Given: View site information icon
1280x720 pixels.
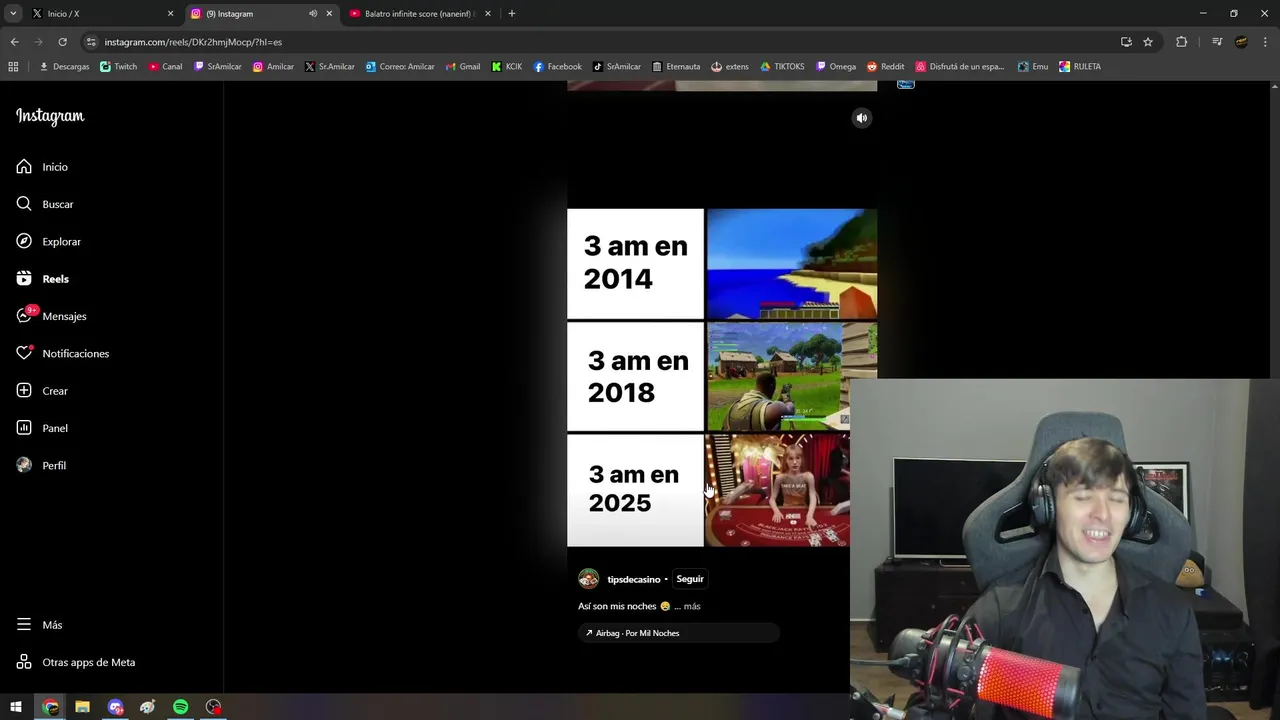Looking at the screenshot, I should click(x=91, y=42).
